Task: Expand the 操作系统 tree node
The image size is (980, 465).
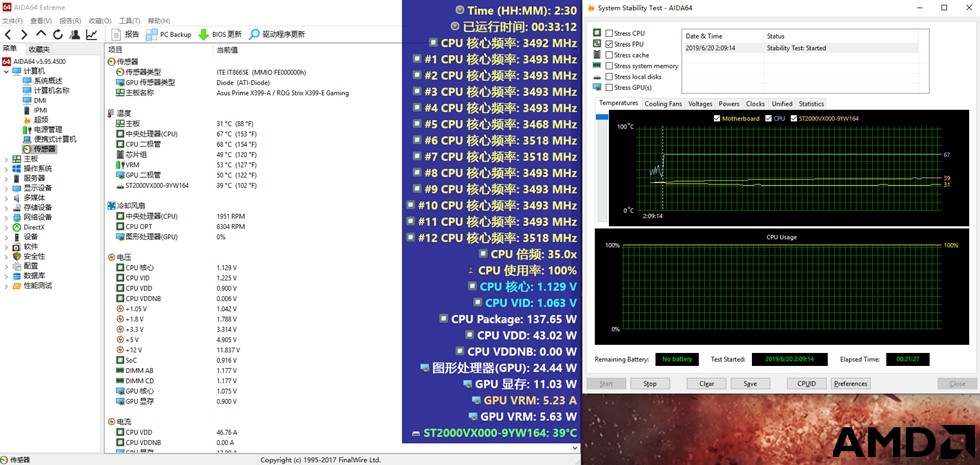Action: pyautogui.click(x=6, y=169)
